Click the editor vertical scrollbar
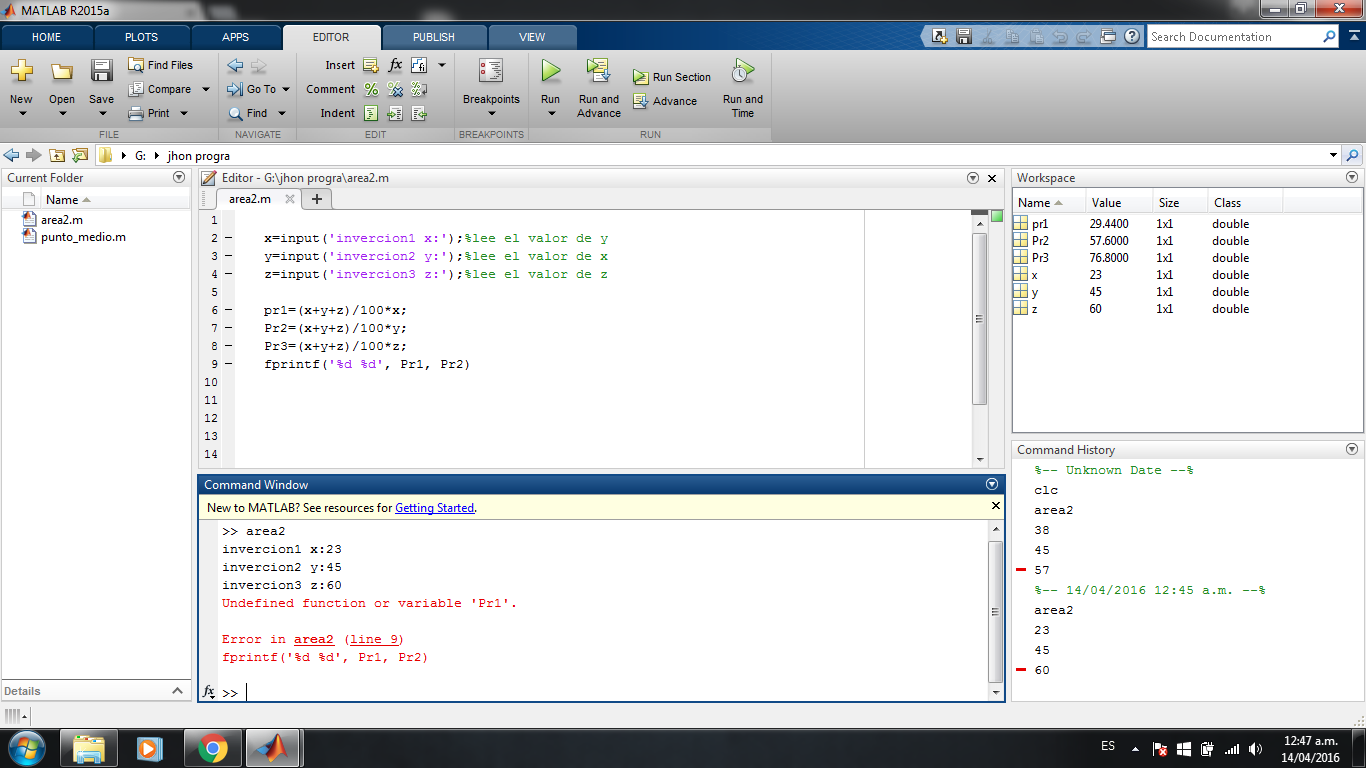The height and width of the screenshot is (768, 1366). click(x=980, y=319)
